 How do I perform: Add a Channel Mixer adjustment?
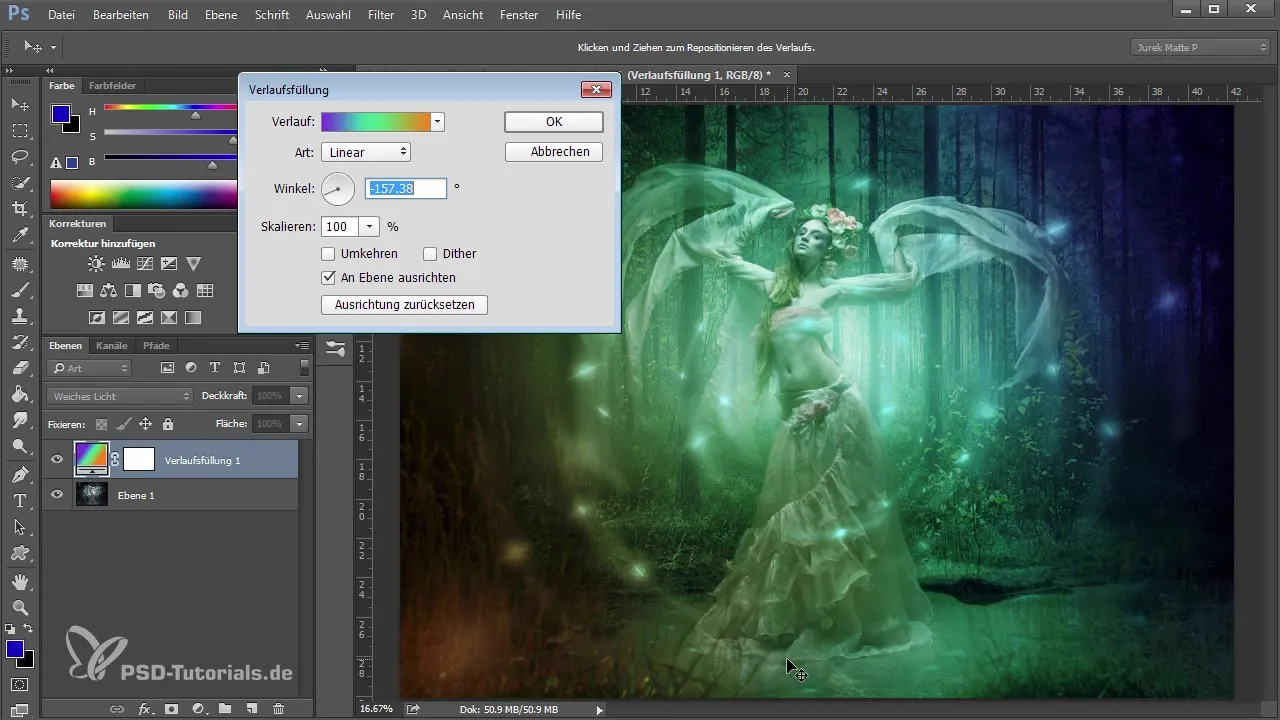click(181, 291)
